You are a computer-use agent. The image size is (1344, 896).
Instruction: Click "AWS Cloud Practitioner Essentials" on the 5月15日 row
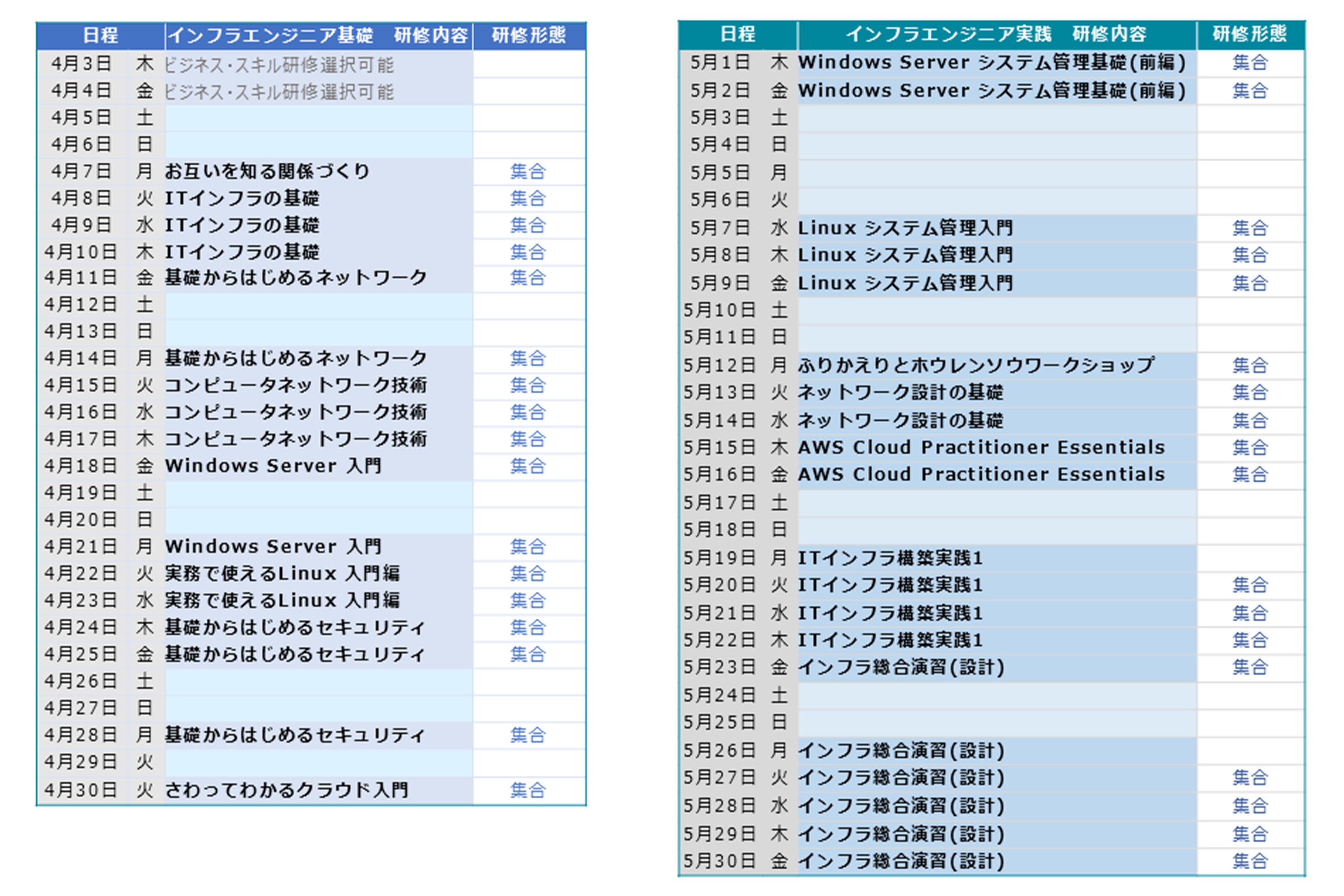point(982,448)
